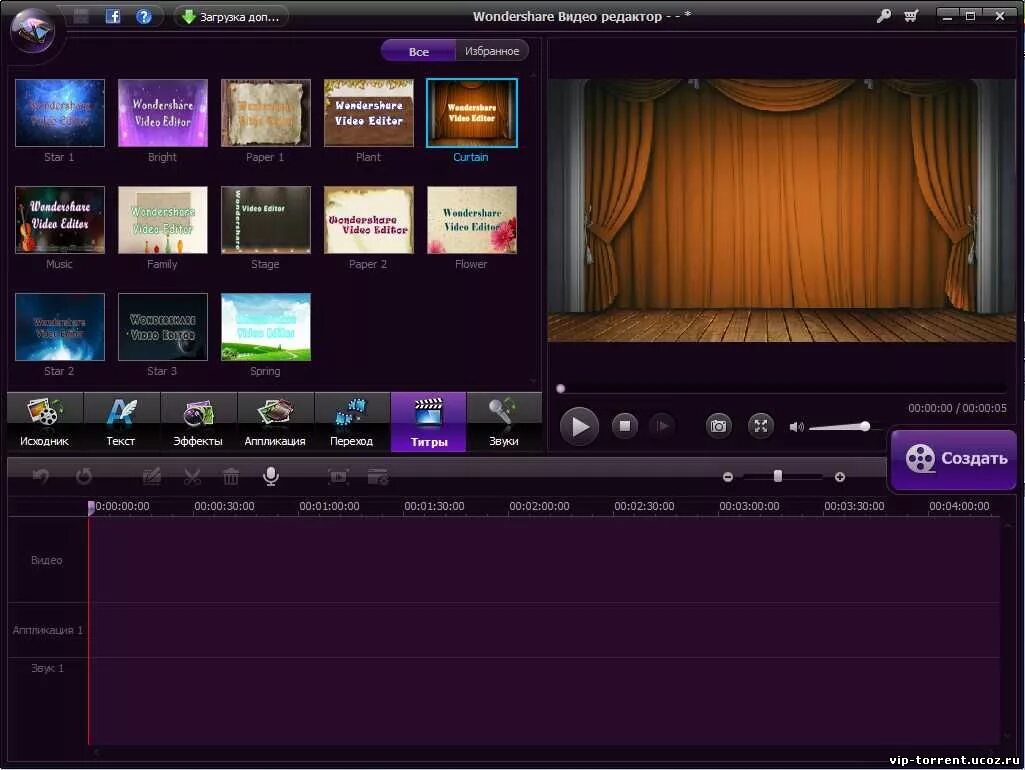Open the Аппликация tab
The width and height of the screenshot is (1025, 770).
click(275, 422)
